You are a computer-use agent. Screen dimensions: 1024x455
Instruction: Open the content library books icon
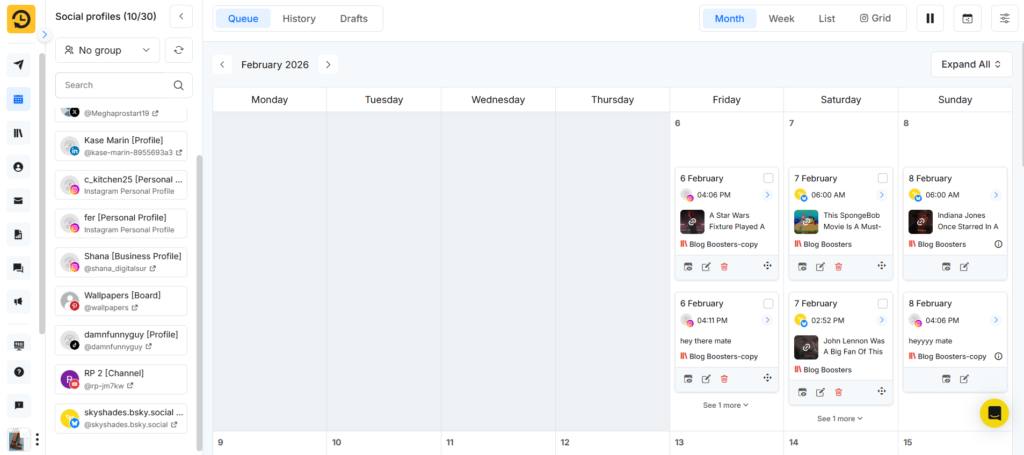coord(18,133)
